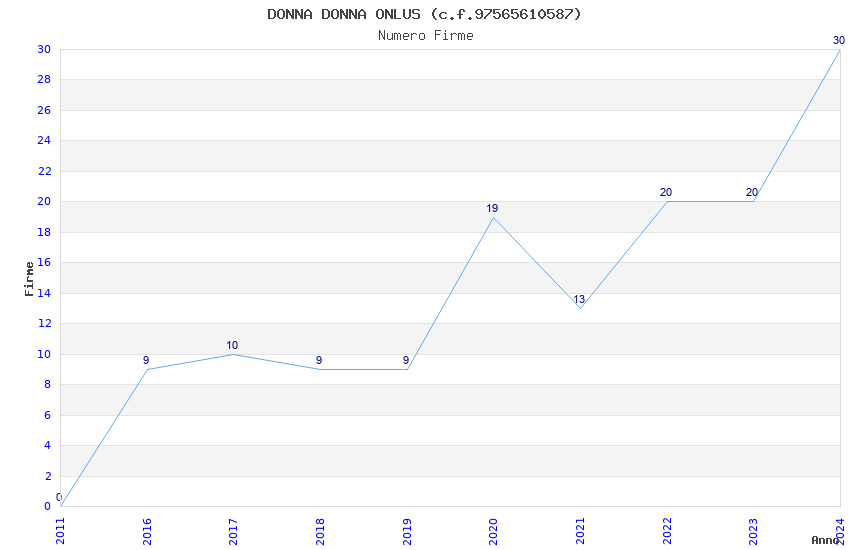Select the y-axis tick label 14
Viewport: 850px width, 550px height.
click(x=44, y=293)
